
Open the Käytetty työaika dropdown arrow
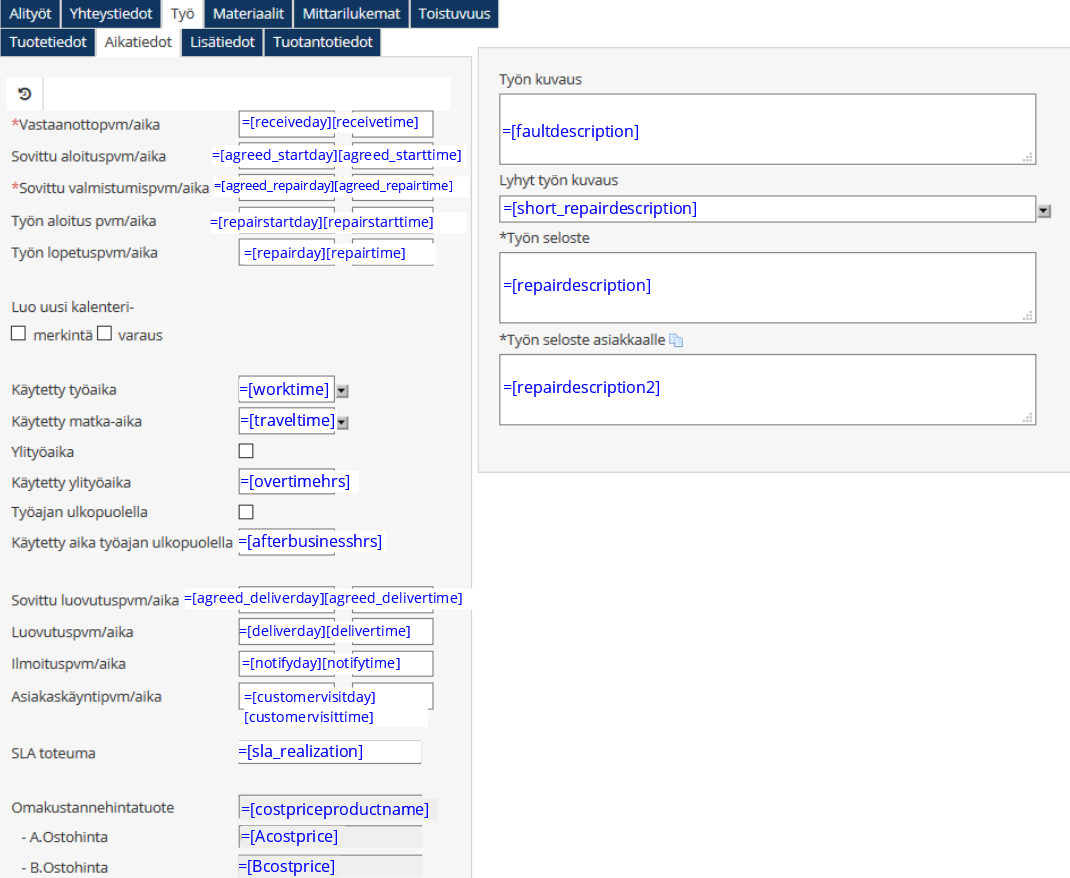click(342, 391)
